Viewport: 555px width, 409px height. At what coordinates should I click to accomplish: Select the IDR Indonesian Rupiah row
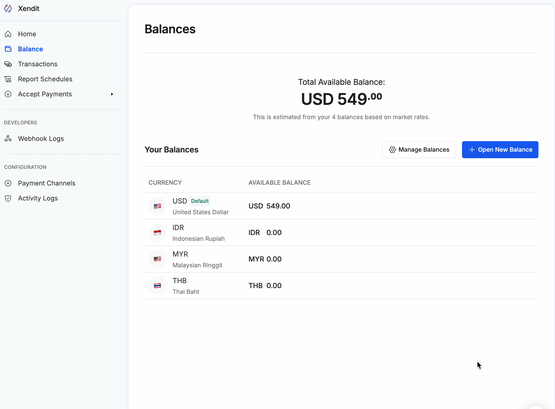tap(341, 233)
